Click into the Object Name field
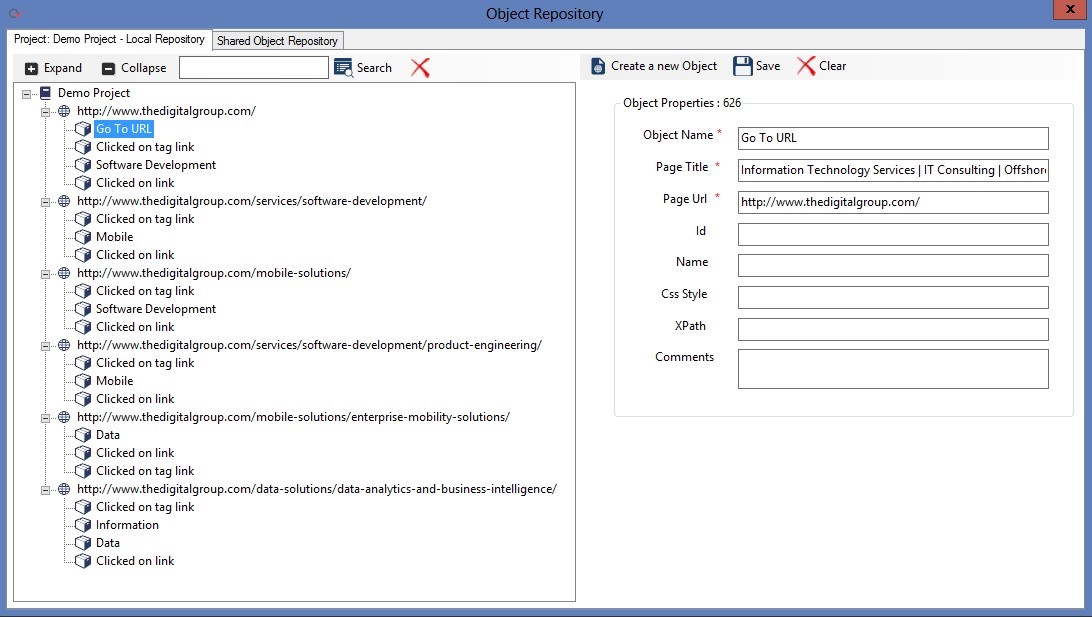Image resolution: width=1092 pixels, height=617 pixels. click(x=893, y=138)
